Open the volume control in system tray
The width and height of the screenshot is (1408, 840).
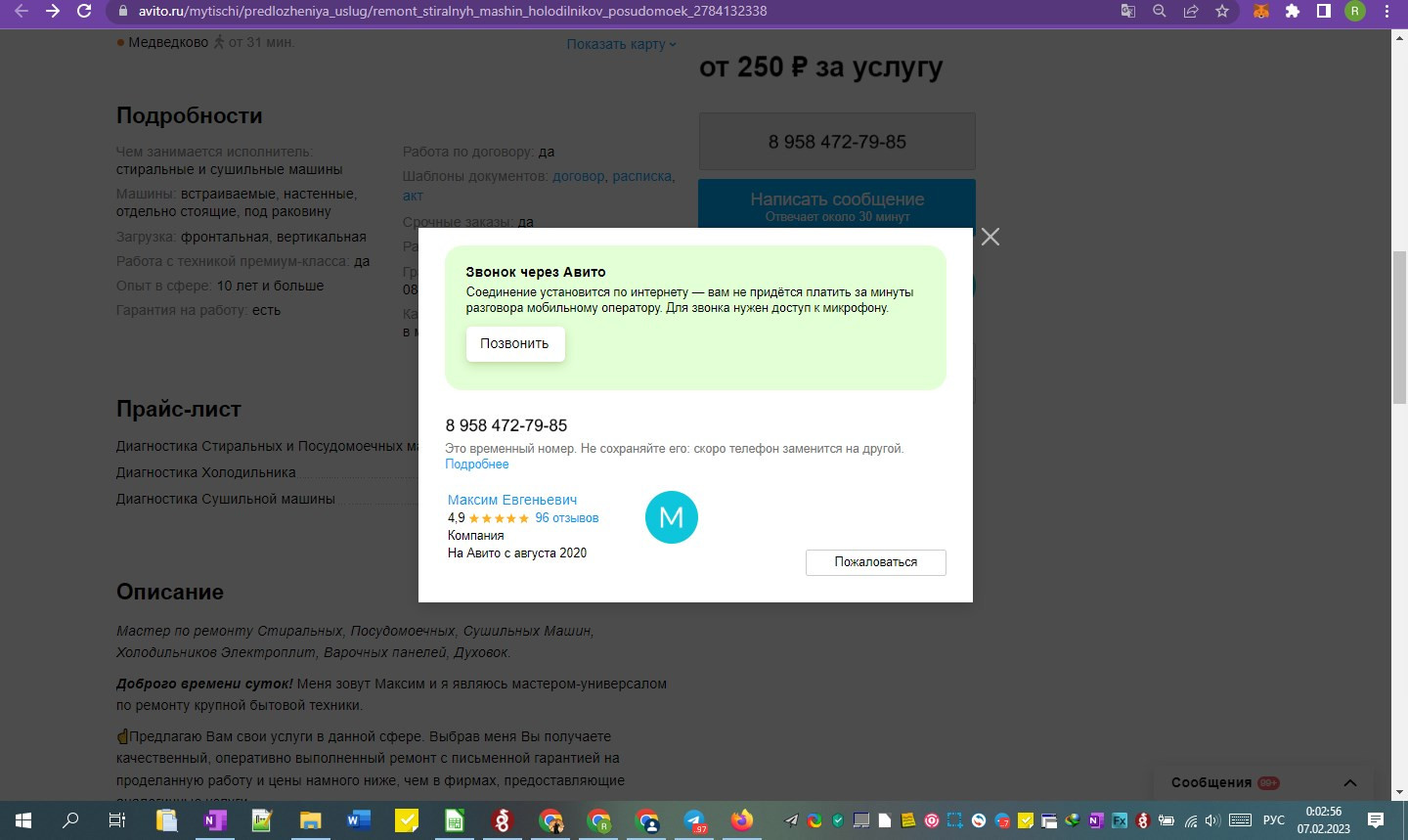coord(1213,820)
